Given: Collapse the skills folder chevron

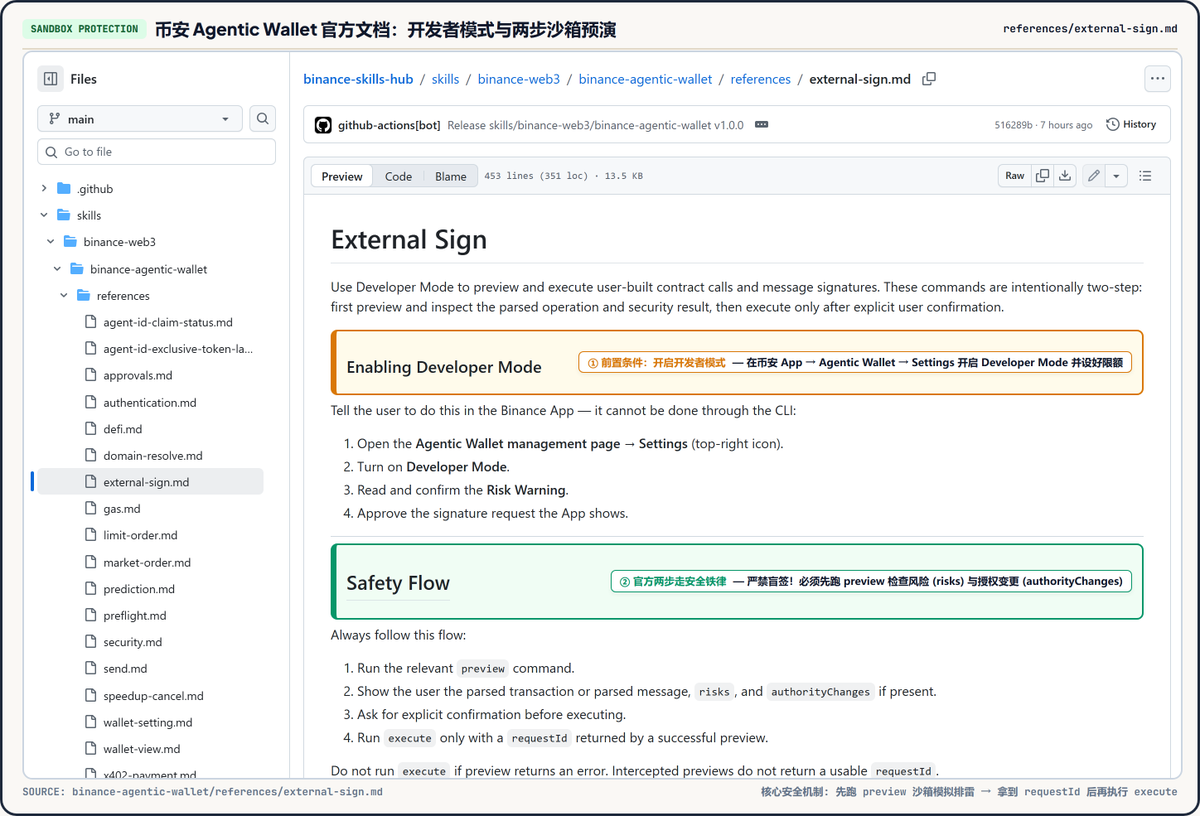Looking at the screenshot, I should point(44,215).
